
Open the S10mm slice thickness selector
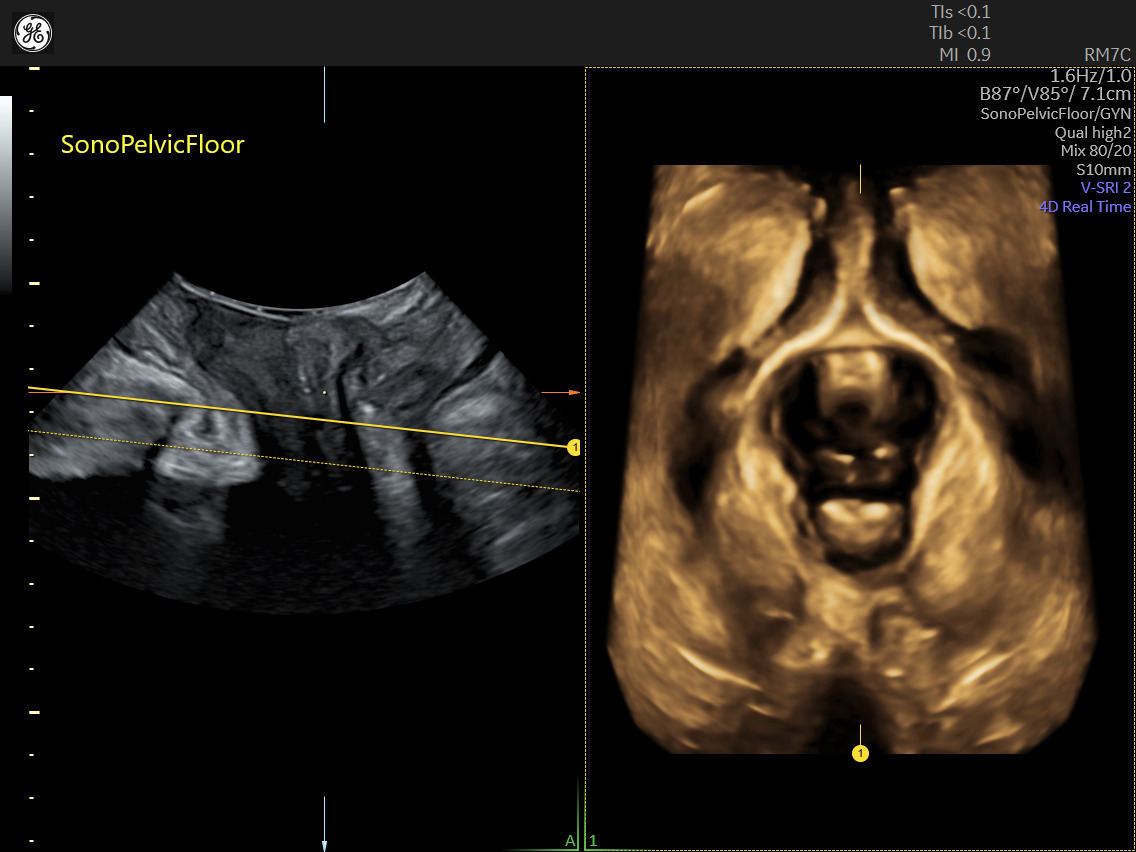1104,169
